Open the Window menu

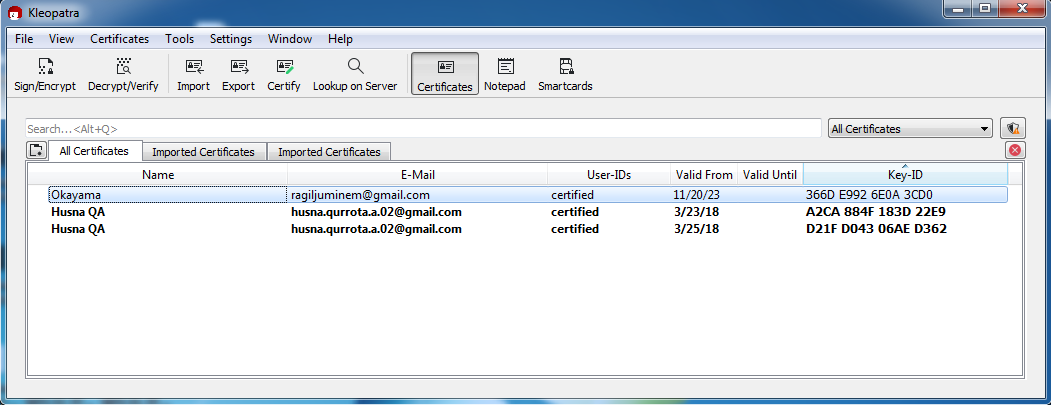290,39
